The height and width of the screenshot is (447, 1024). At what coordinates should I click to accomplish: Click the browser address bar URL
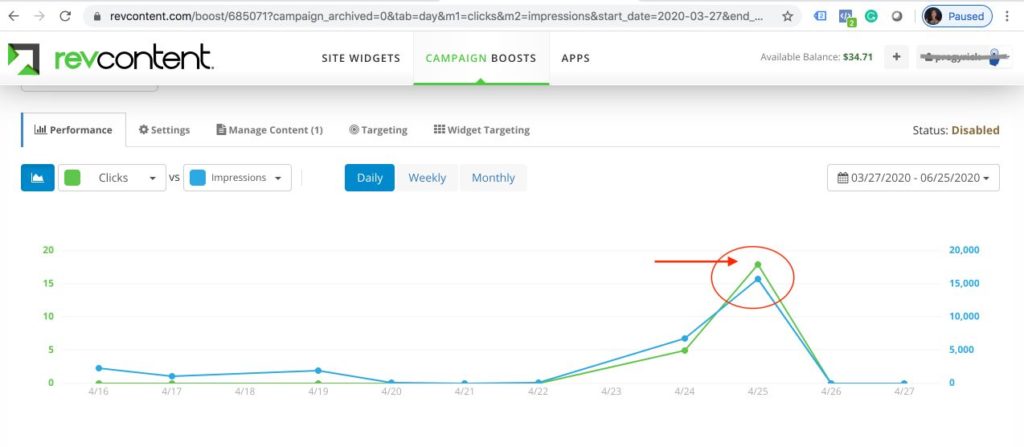430,17
